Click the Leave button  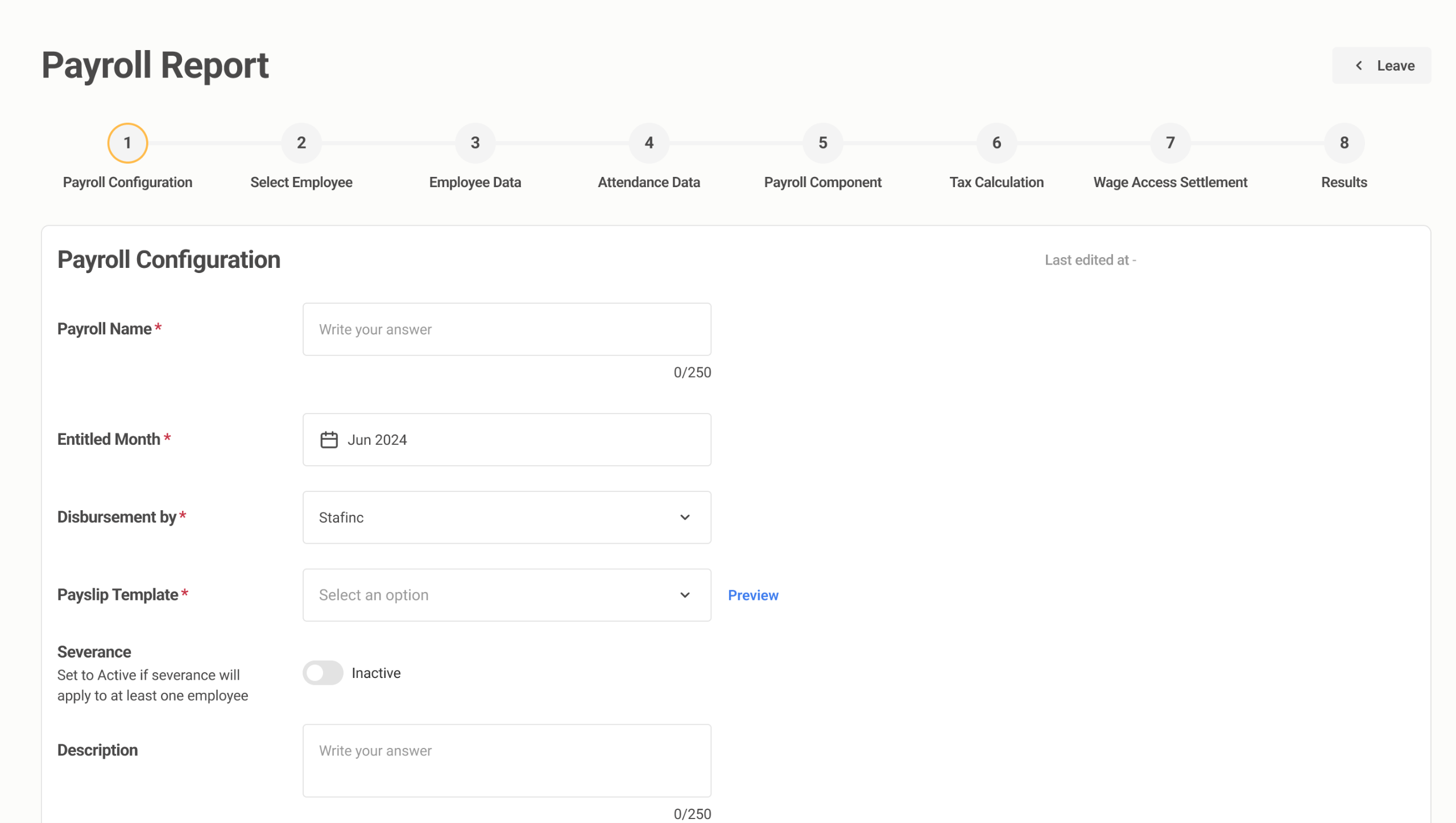(x=1381, y=65)
